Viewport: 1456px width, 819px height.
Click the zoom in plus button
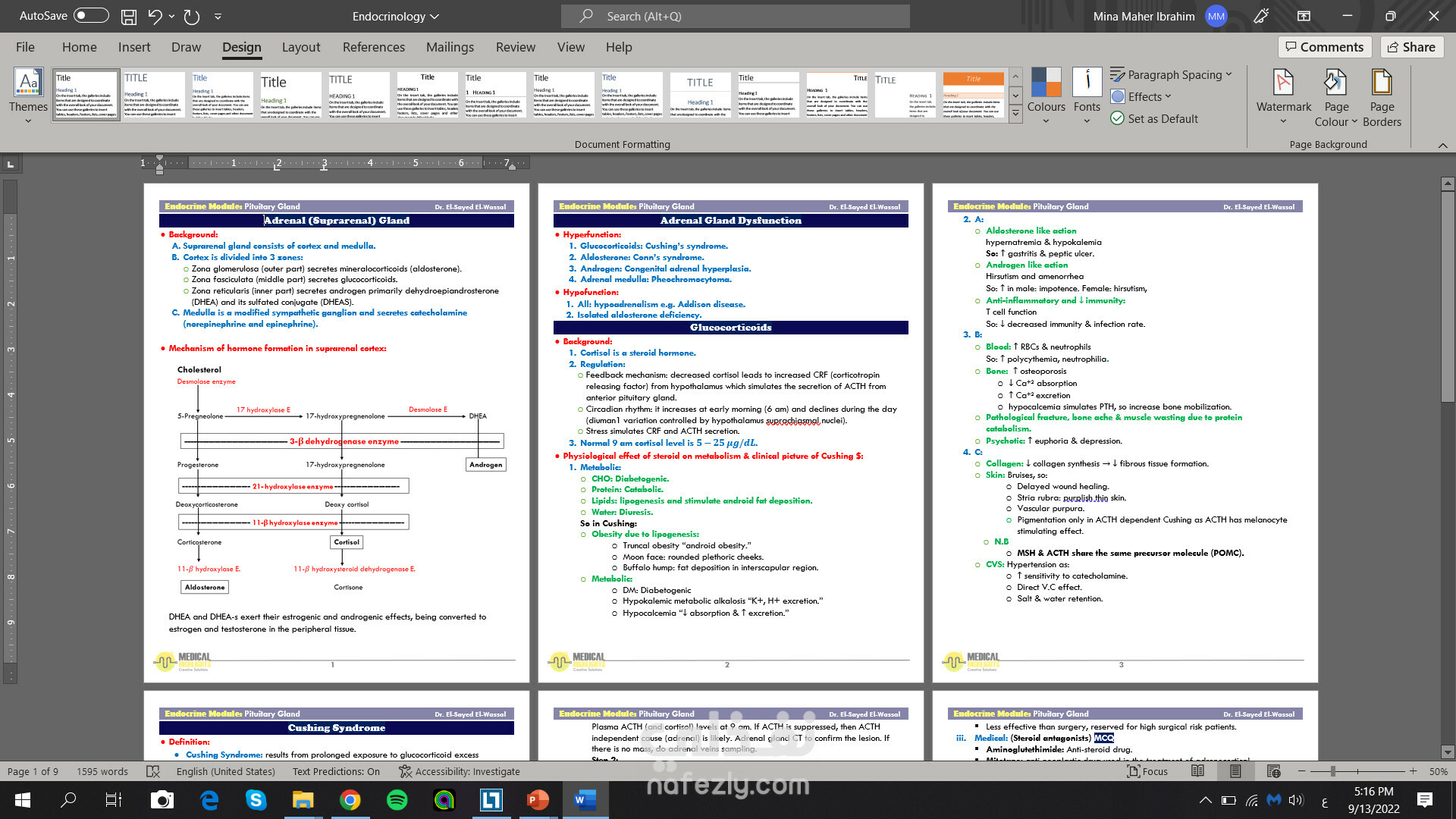pos(1413,771)
